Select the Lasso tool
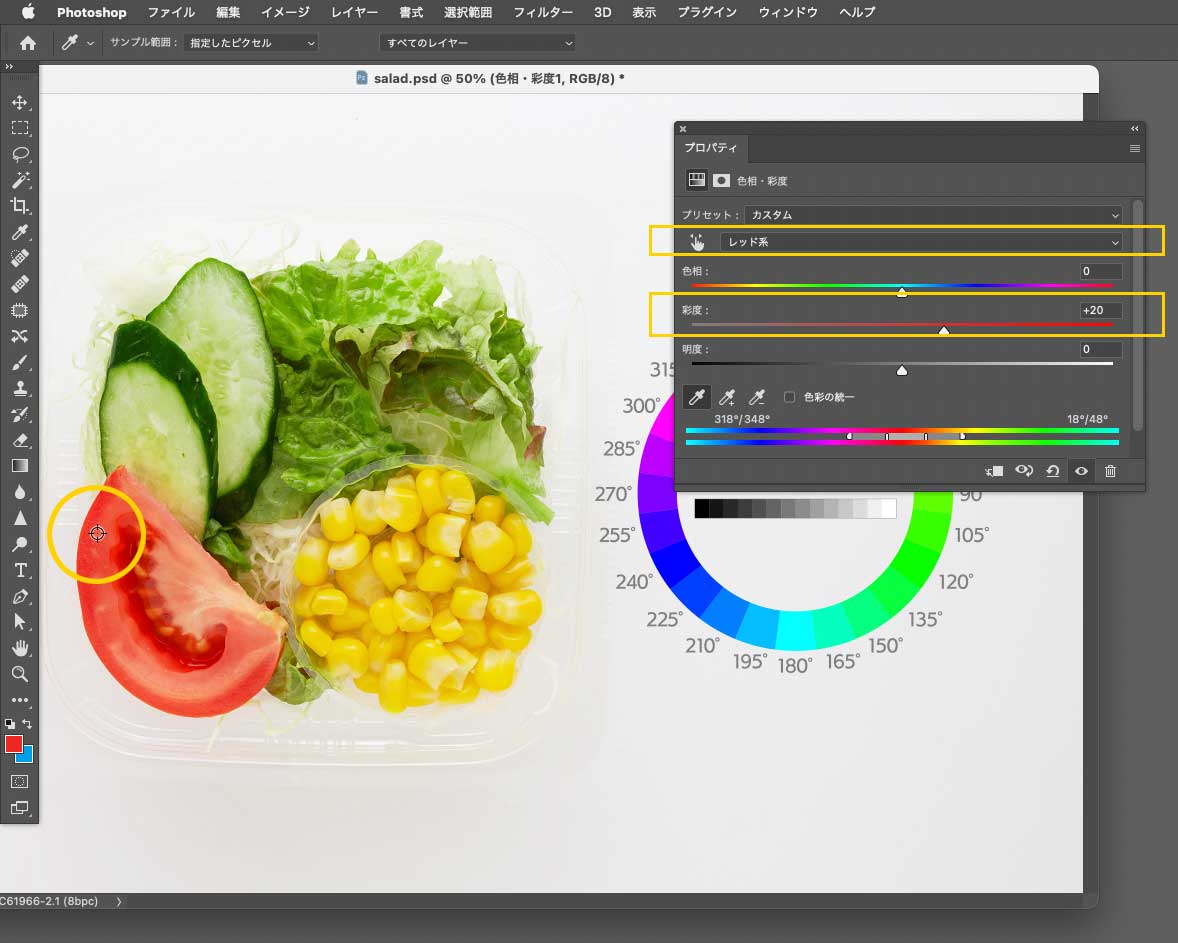The width and height of the screenshot is (1178, 943). coord(20,154)
